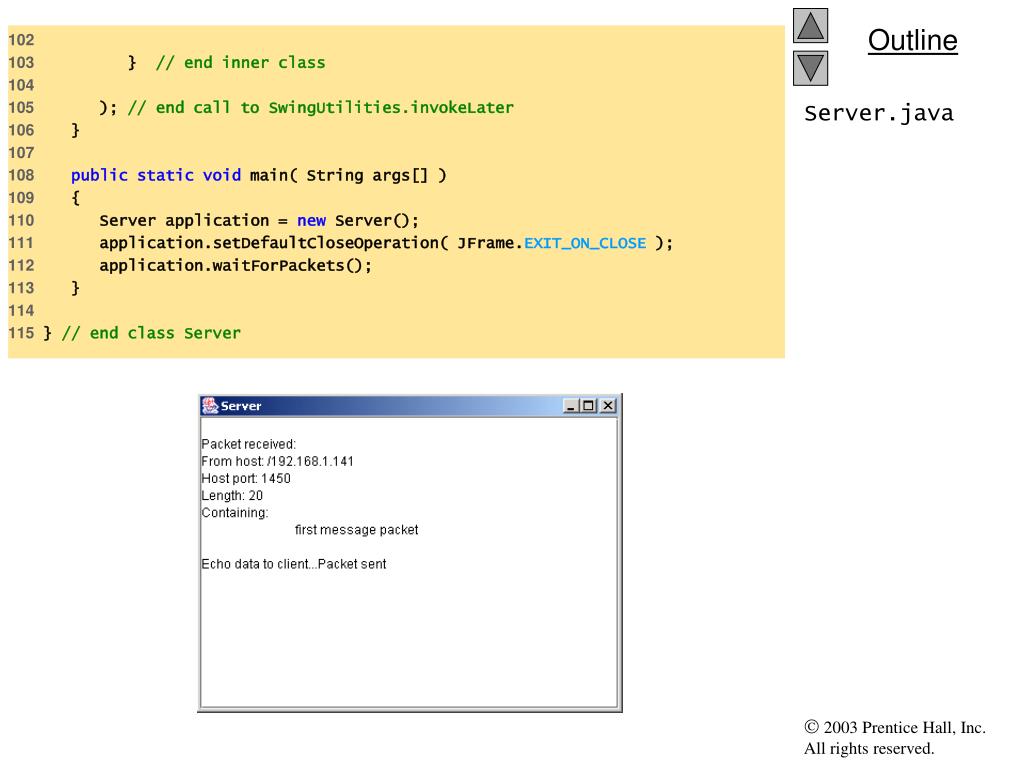Select the 'Containing:' line
The image size is (1024, 768).
pos(234,513)
